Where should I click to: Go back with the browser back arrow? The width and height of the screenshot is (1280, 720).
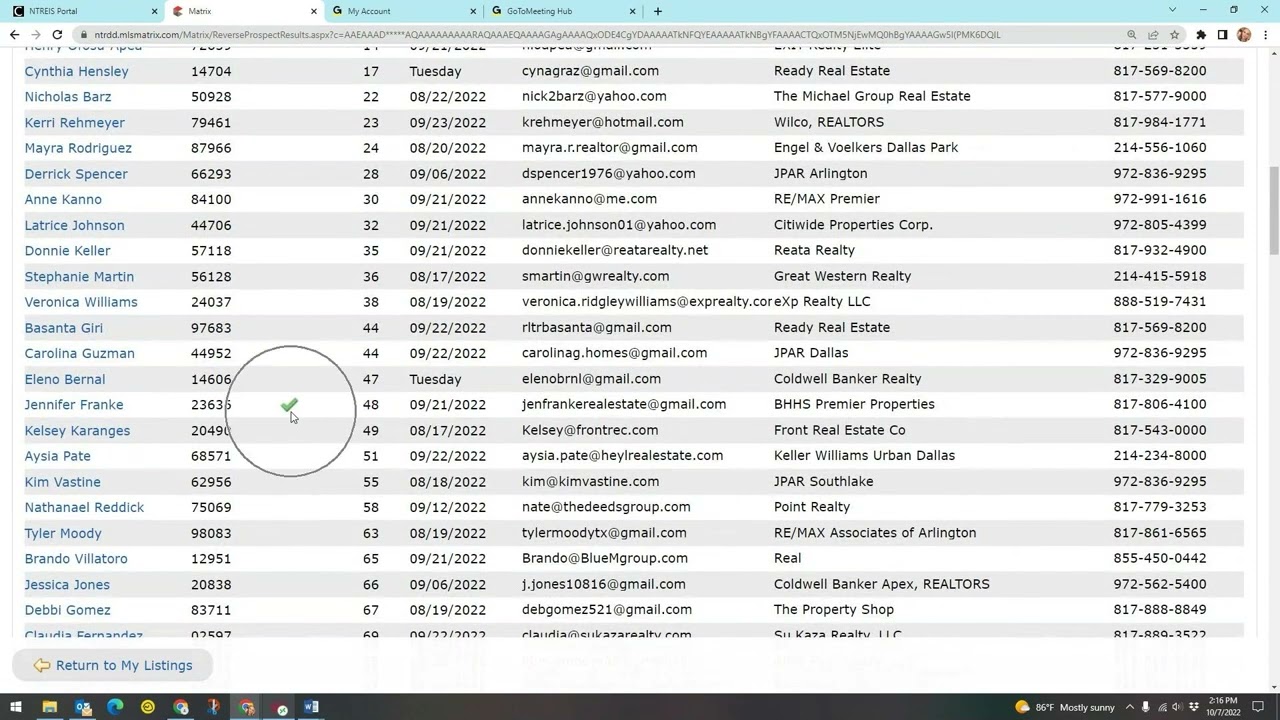[x=14, y=35]
